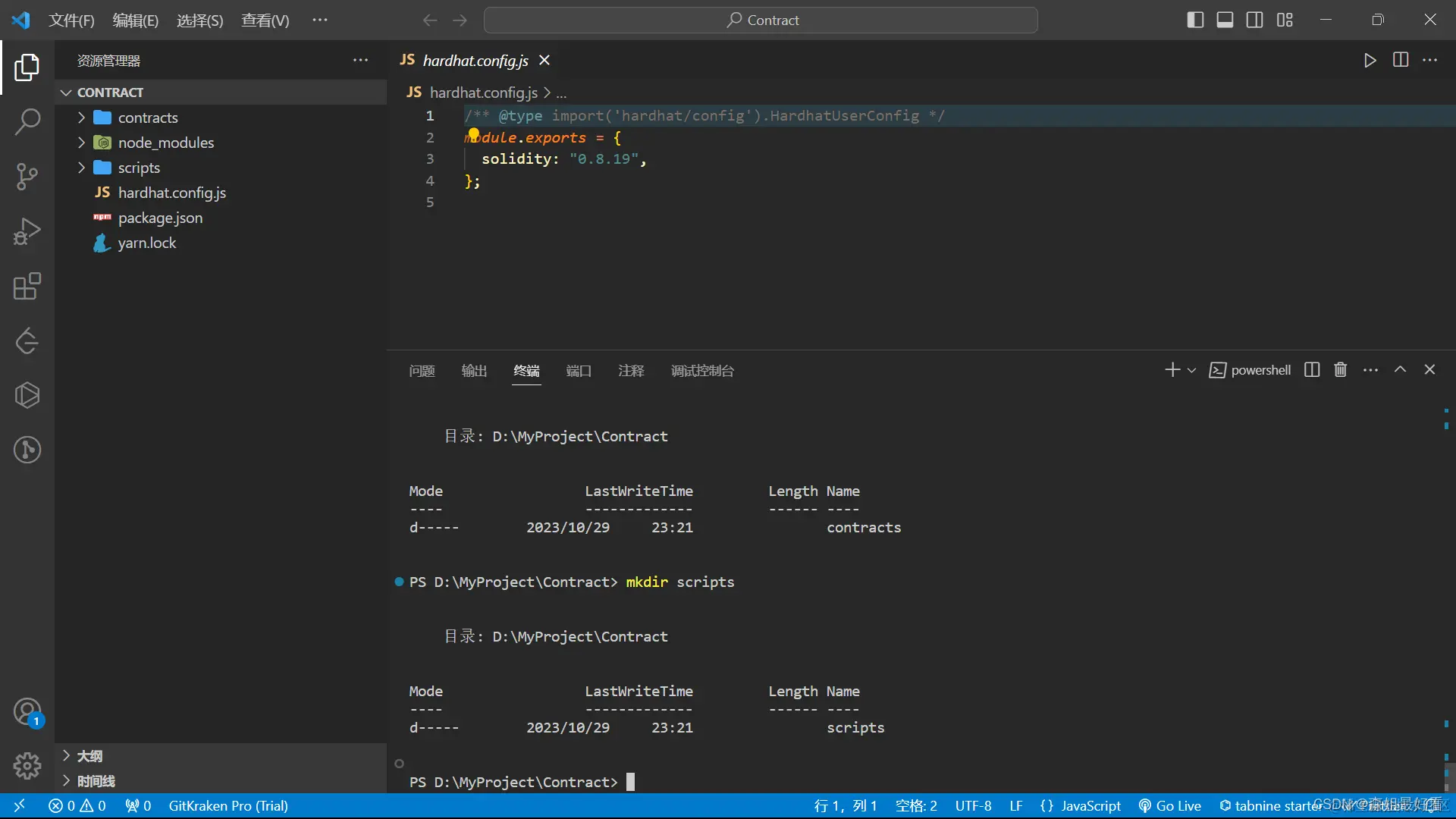The width and height of the screenshot is (1456, 819).
Task: Open the Source Control view
Action: 27,176
